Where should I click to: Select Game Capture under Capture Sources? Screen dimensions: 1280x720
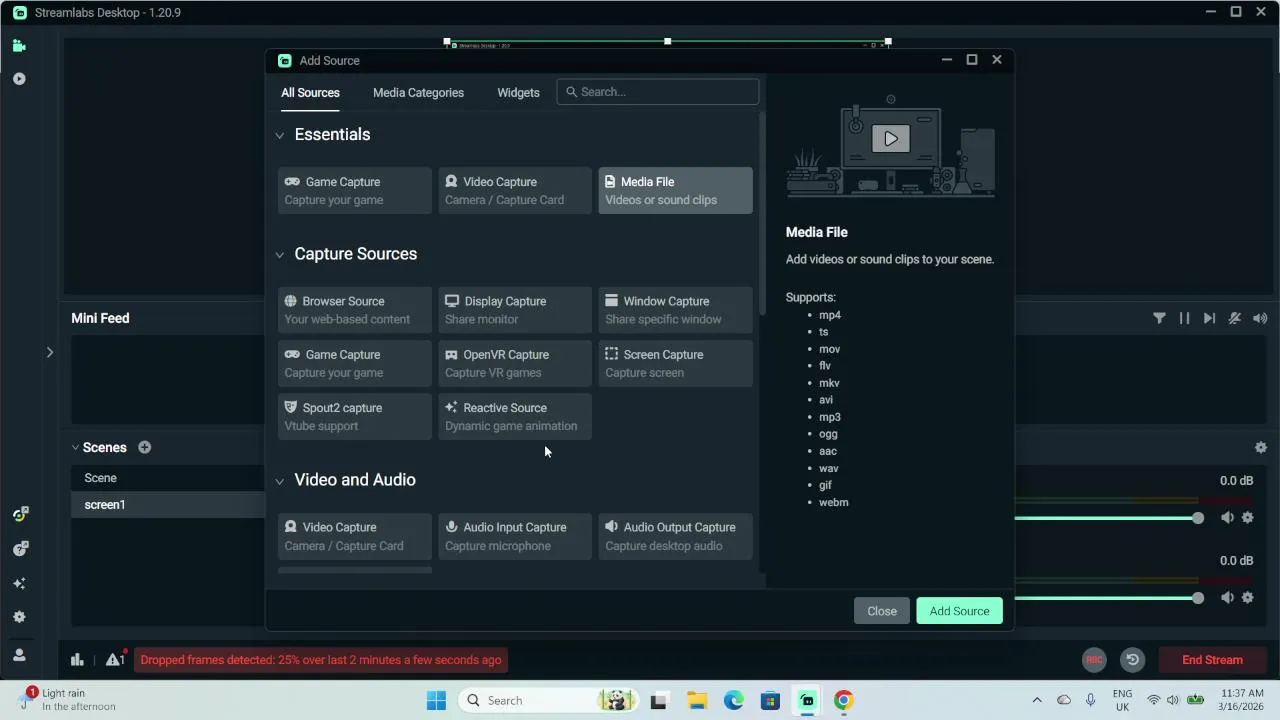[x=355, y=363]
